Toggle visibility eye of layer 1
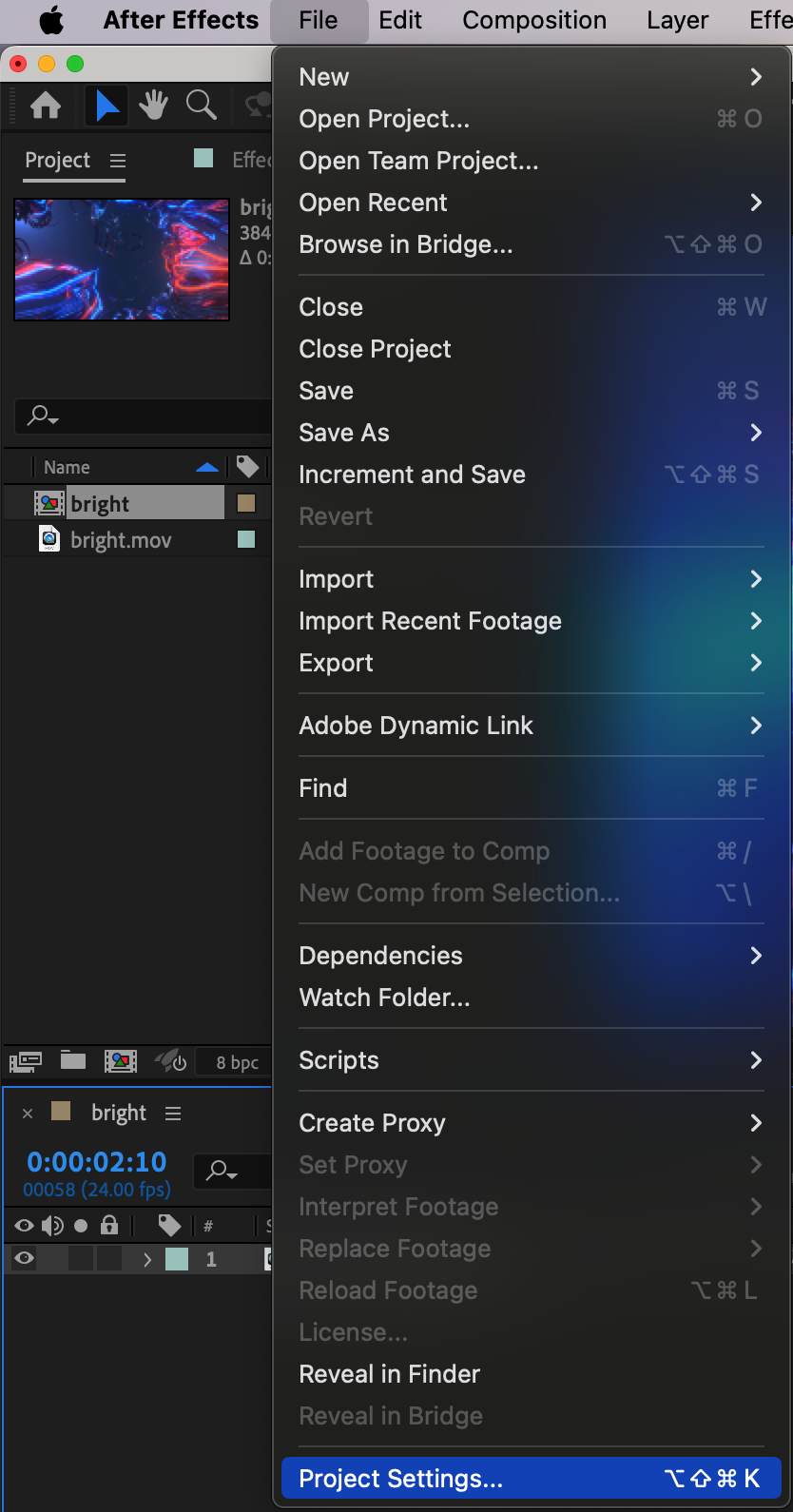The width and height of the screenshot is (793, 1512). (25, 1259)
